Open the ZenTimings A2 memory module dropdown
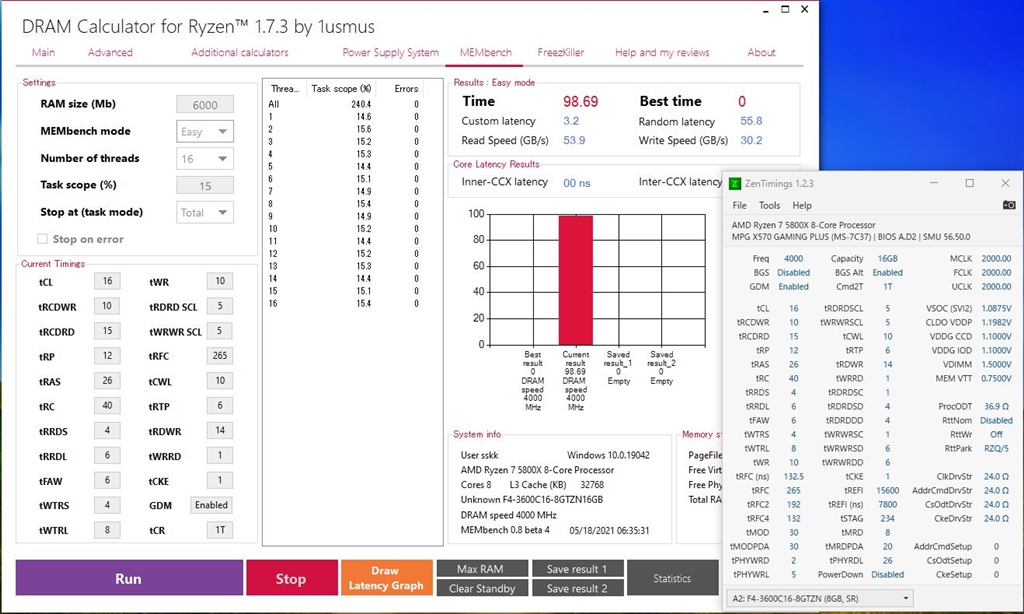 click(x=820, y=598)
